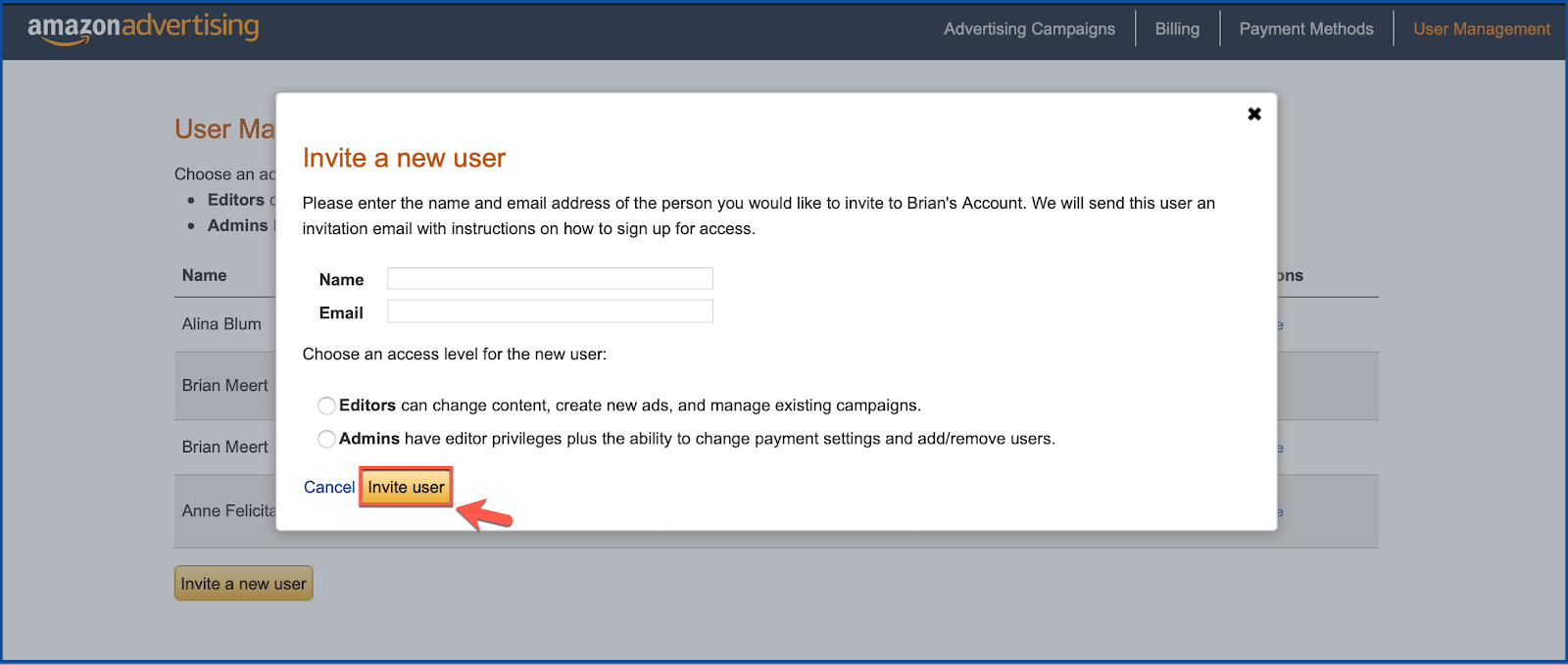Close the Invite a new user dialog

[1253, 114]
